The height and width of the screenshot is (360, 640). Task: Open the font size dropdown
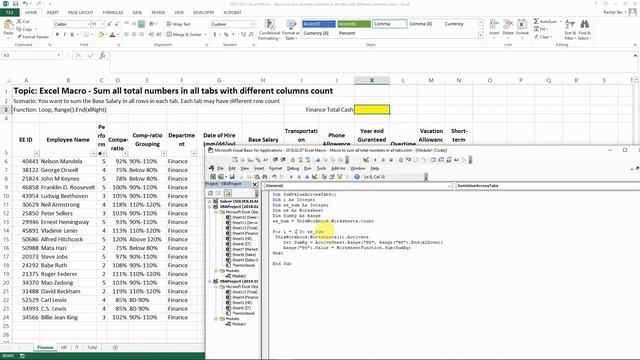102,24
